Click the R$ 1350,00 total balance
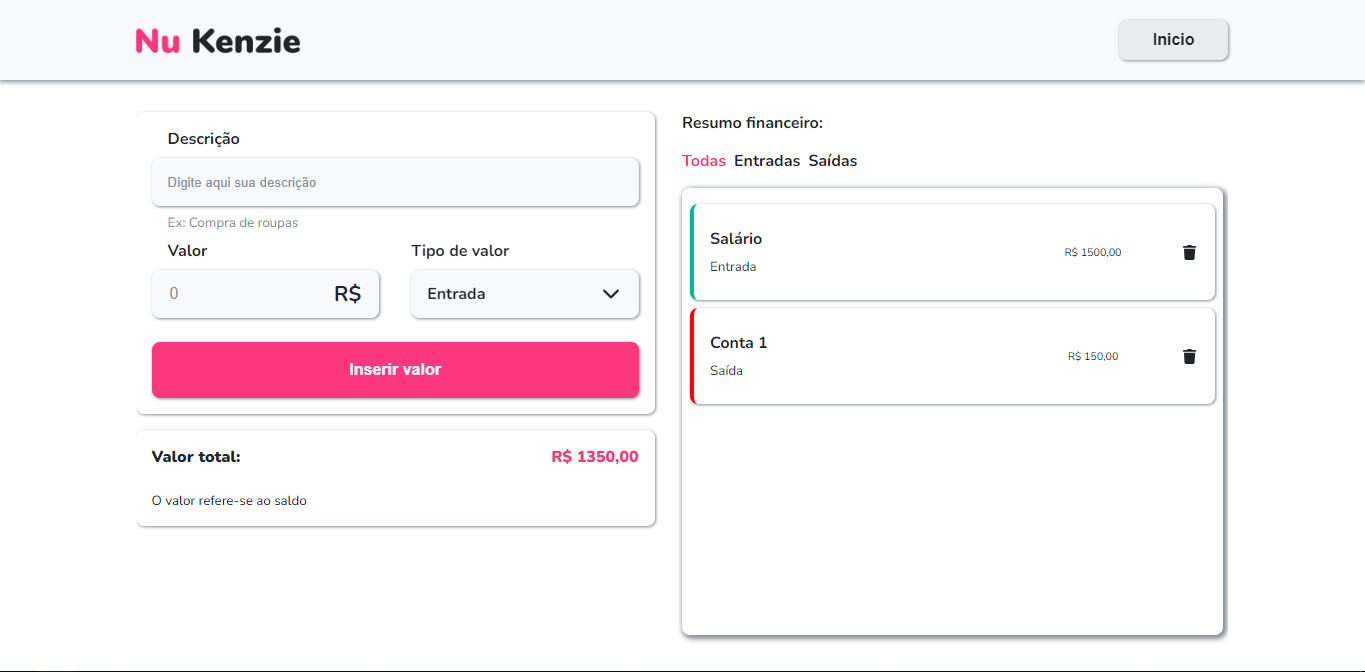The height and width of the screenshot is (672, 1365). tap(595, 457)
